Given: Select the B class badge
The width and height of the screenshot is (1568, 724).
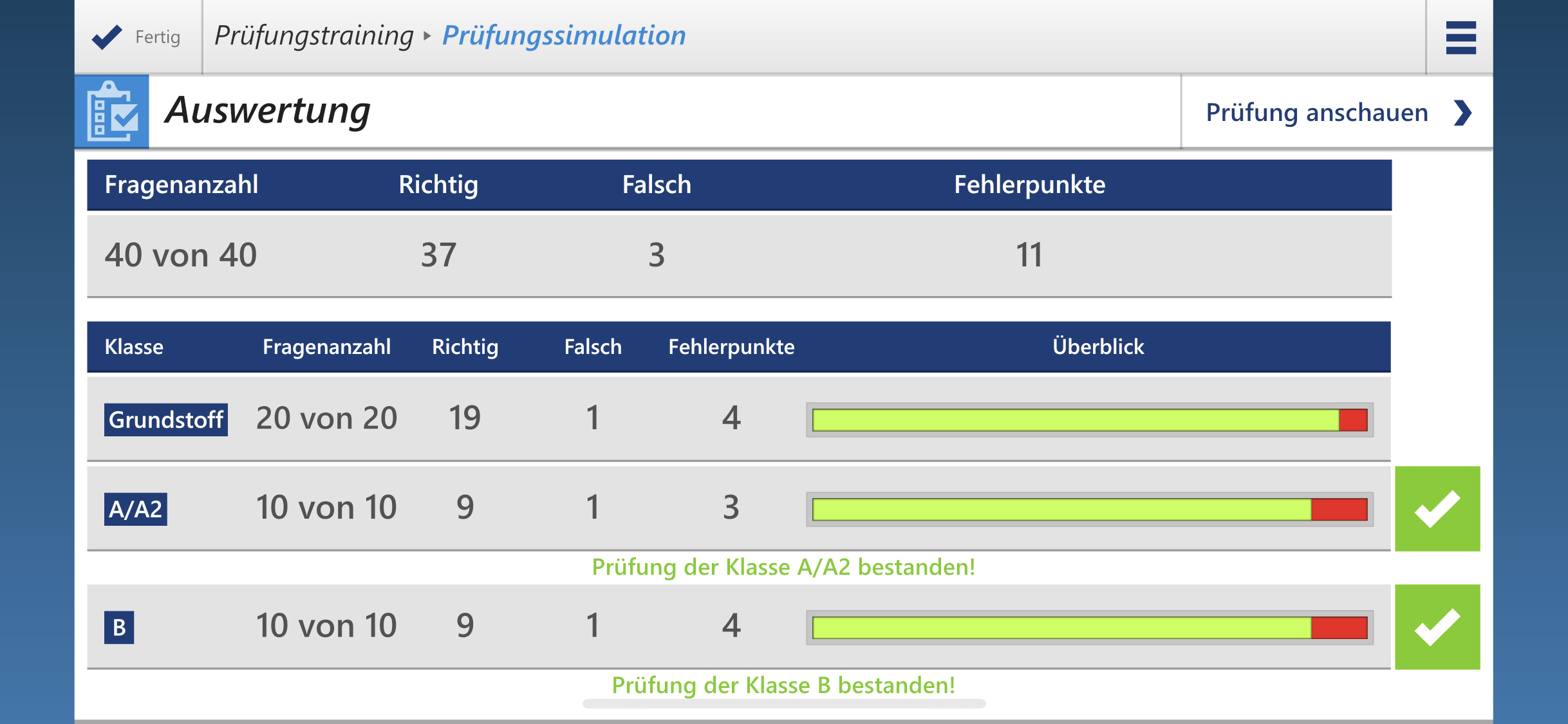Looking at the screenshot, I should (x=119, y=625).
